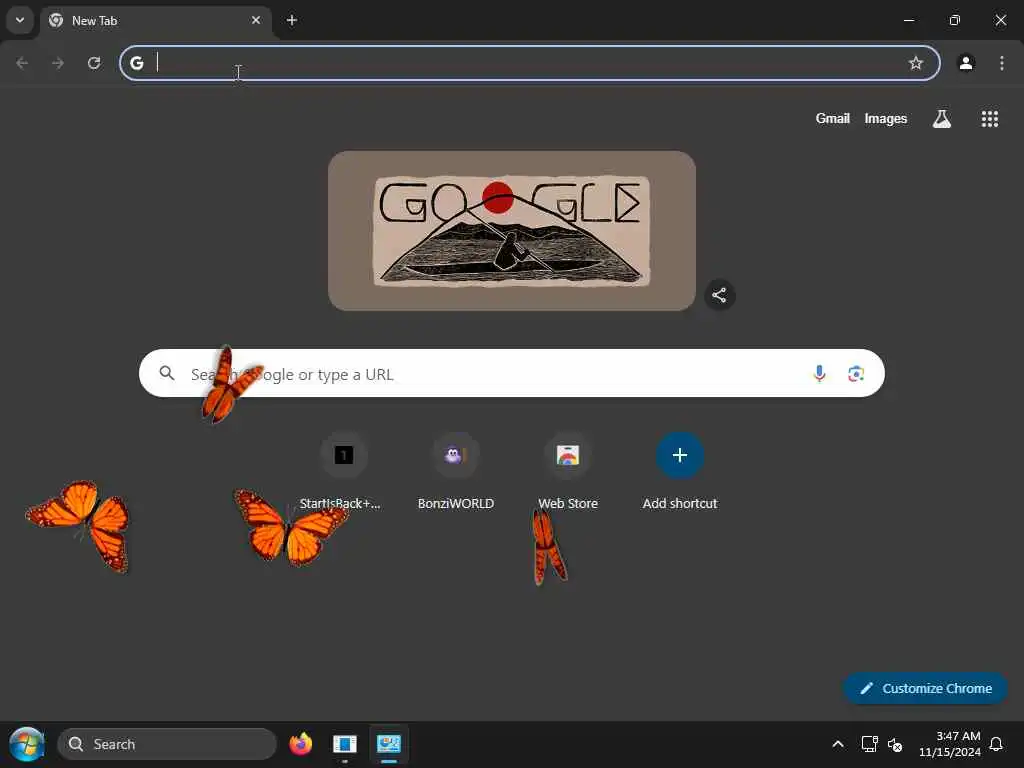Open the clock showing 3:47 AM
This screenshot has width=1024, height=768.
pos(950,744)
